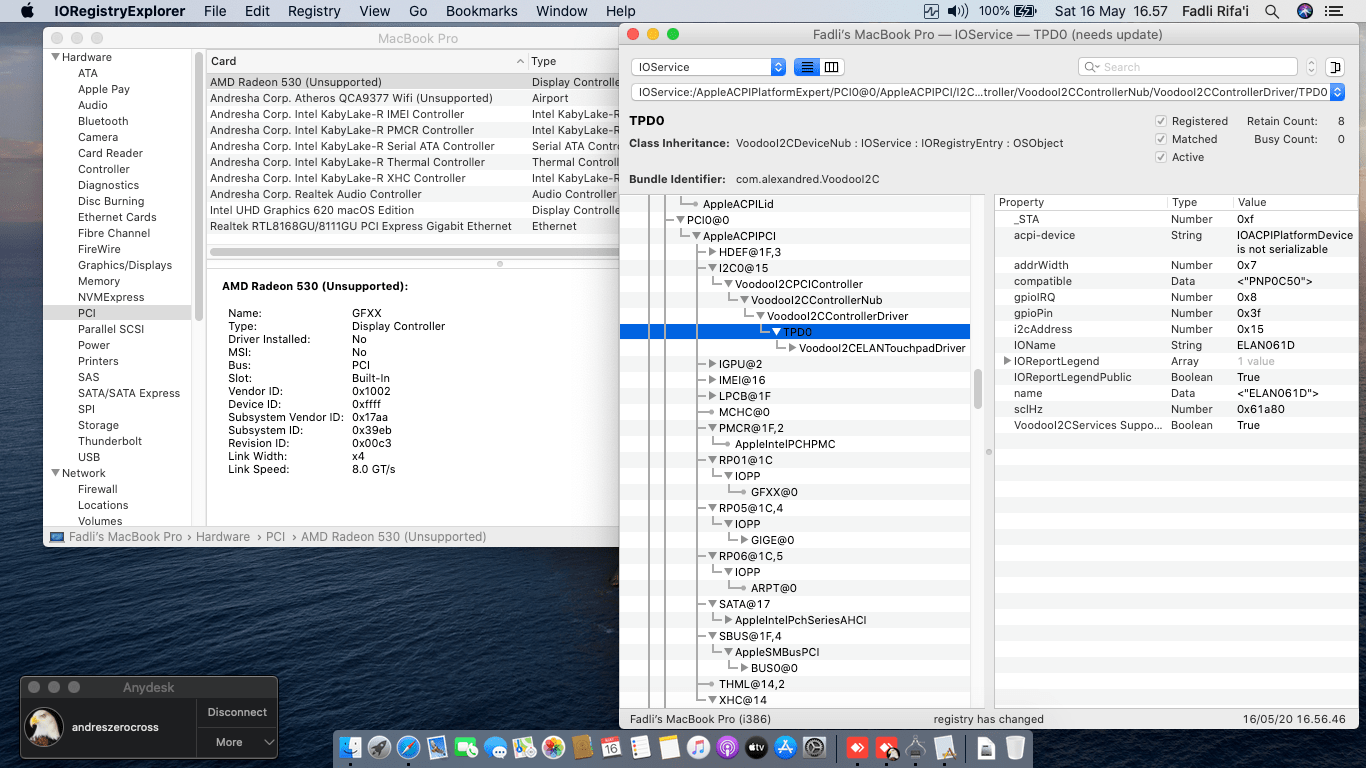Screen dimensions: 1366x768
Task: Open Reminders from the dock
Action: [640, 747]
